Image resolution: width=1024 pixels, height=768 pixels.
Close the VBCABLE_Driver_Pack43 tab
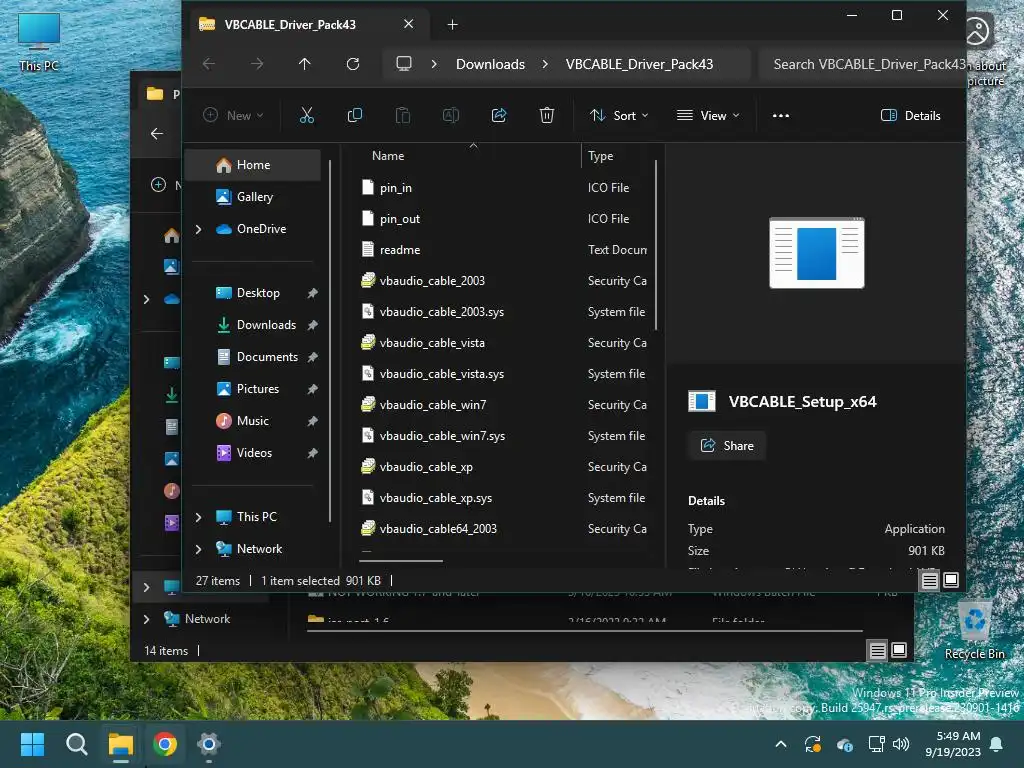pos(409,24)
